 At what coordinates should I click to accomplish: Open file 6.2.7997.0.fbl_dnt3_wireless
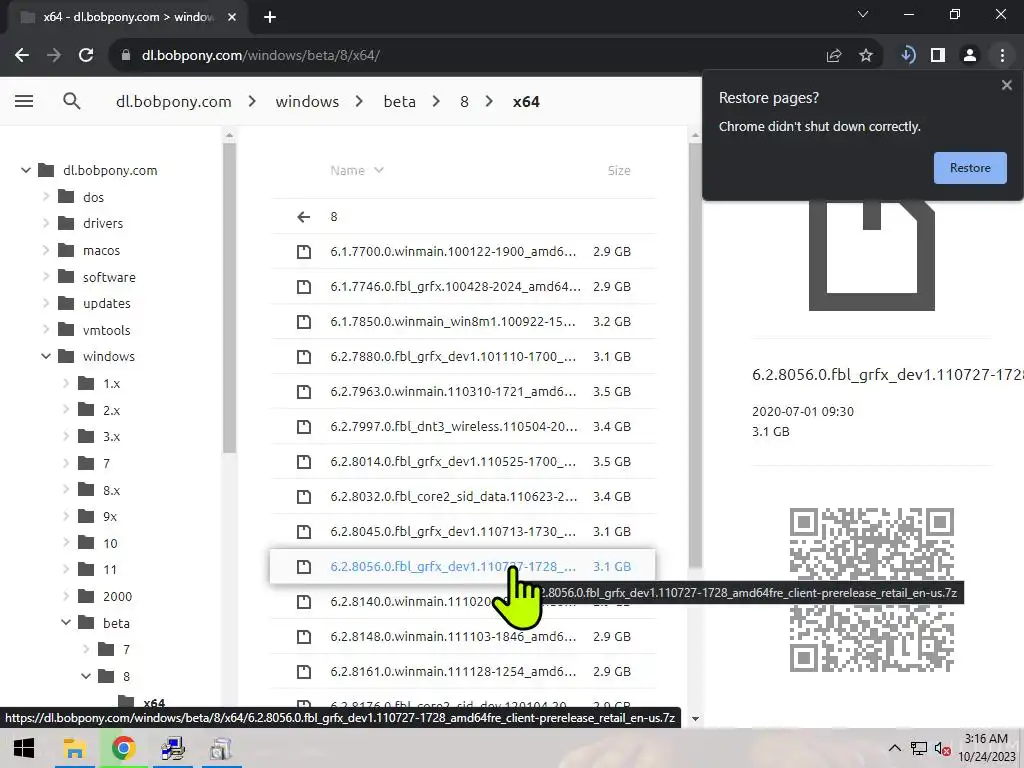(x=462, y=426)
